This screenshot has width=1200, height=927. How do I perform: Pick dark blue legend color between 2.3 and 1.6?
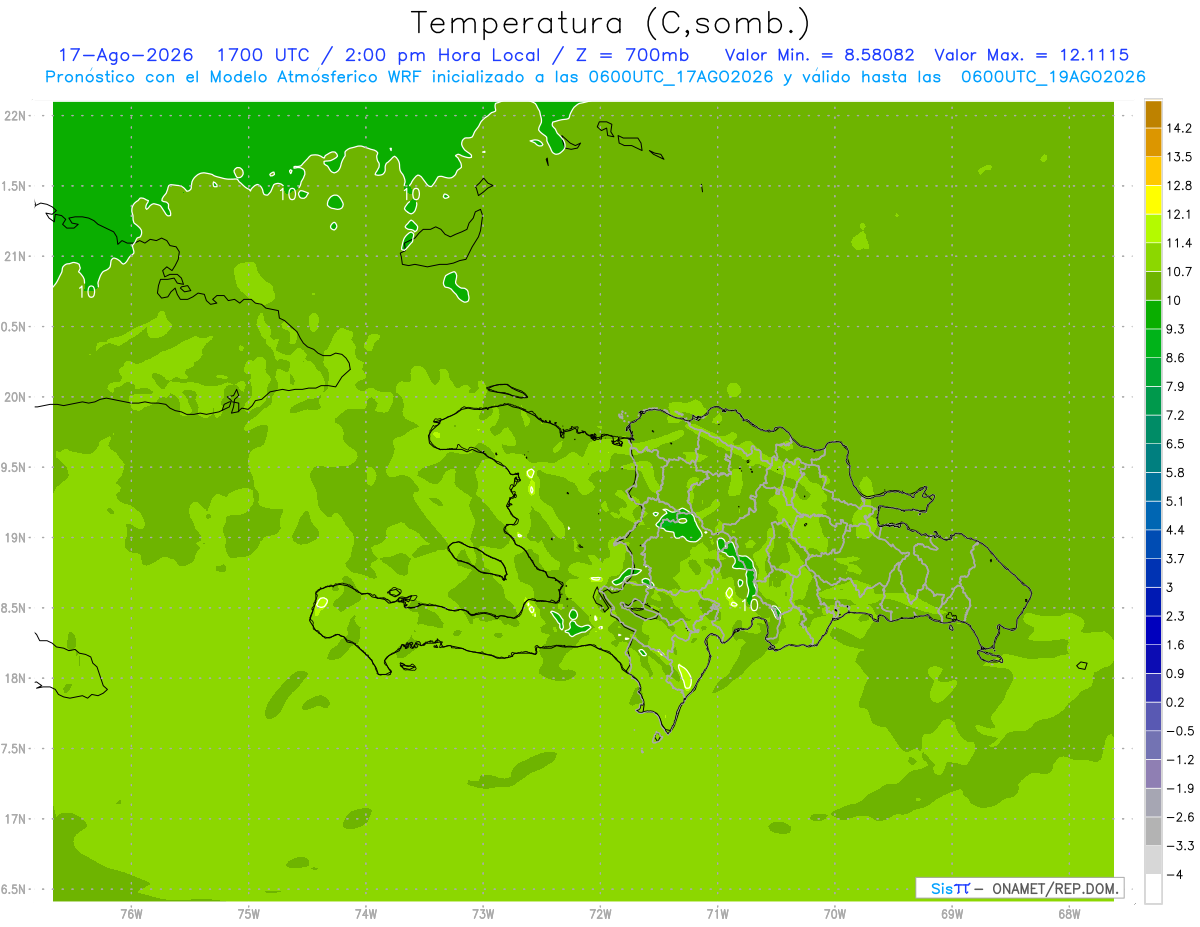(x=1154, y=630)
